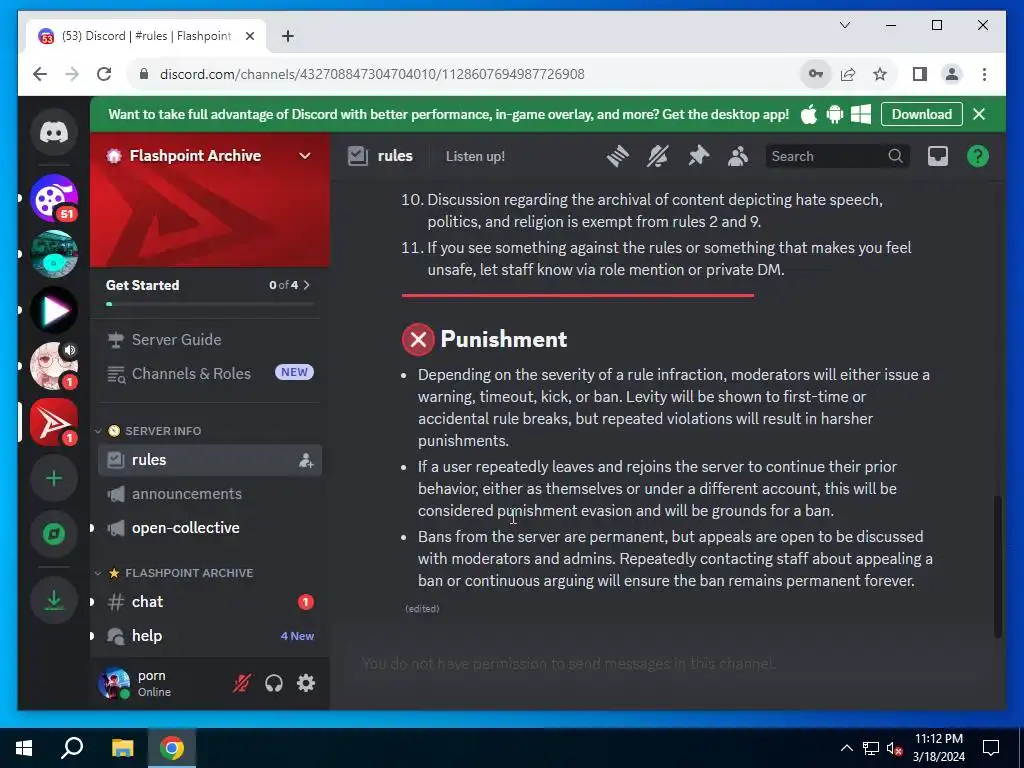
Task: Add a server with the plus icon
Action: (x=54, y=479)
